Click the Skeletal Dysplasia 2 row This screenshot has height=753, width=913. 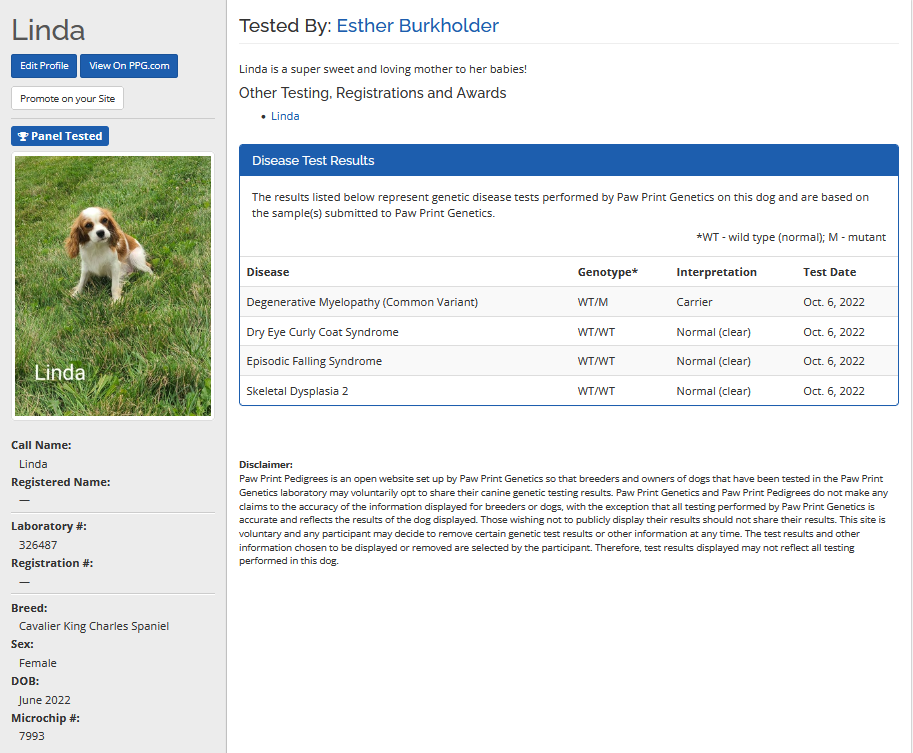[x=297, y=391]
